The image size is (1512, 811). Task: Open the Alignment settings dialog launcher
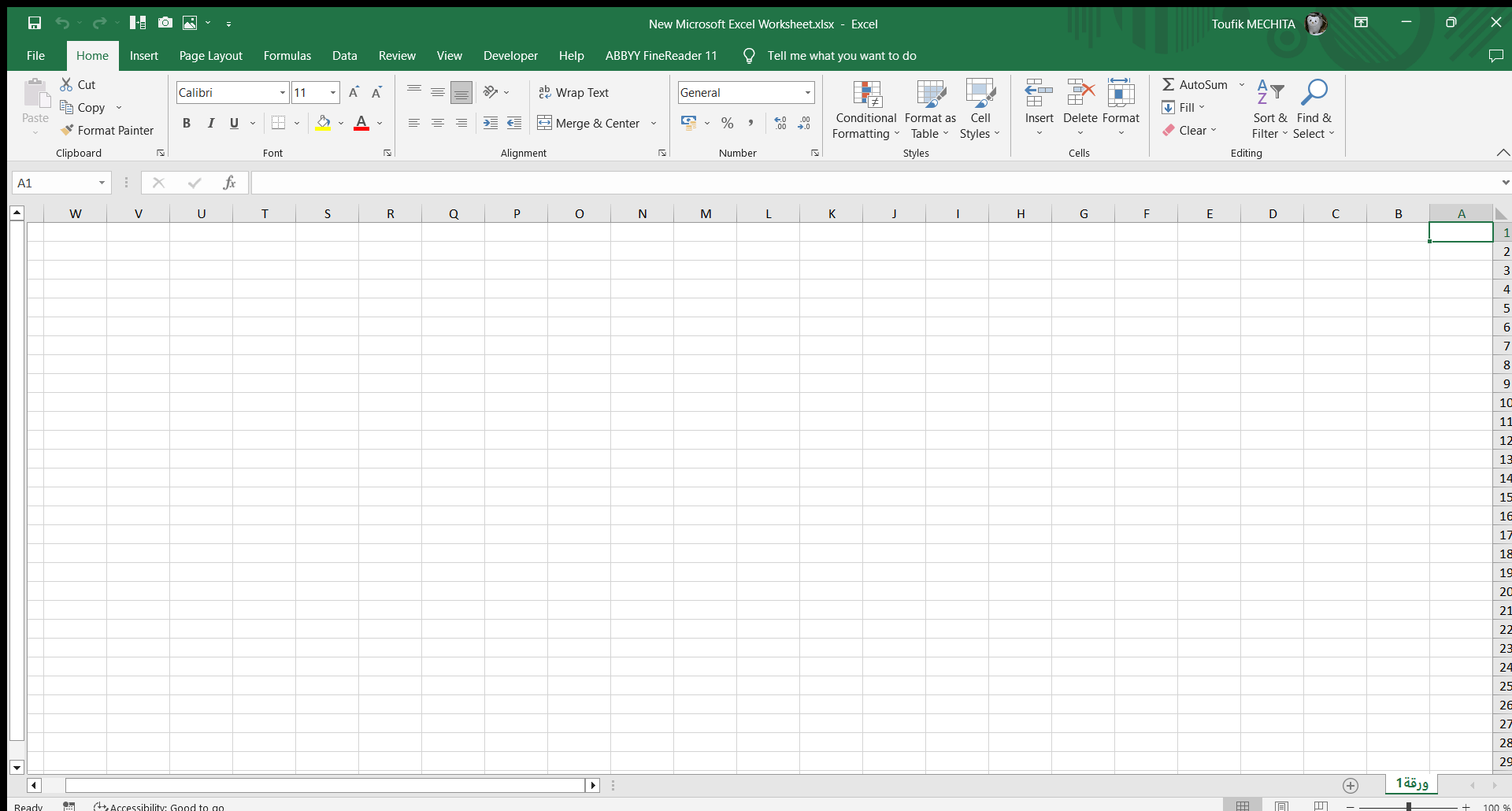(662, 153)
